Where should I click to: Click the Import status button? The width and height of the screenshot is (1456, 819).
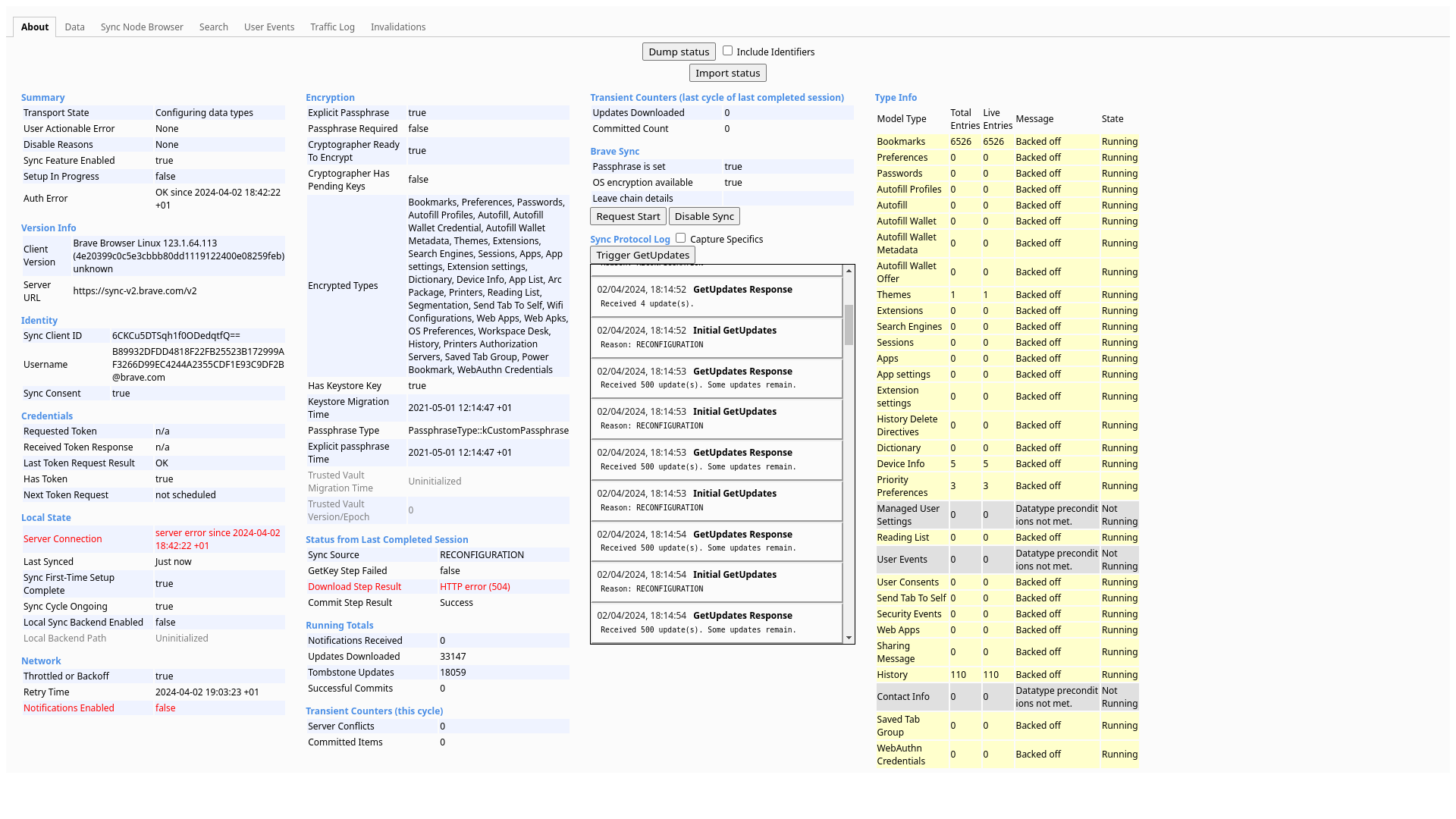tap(727, 73)
